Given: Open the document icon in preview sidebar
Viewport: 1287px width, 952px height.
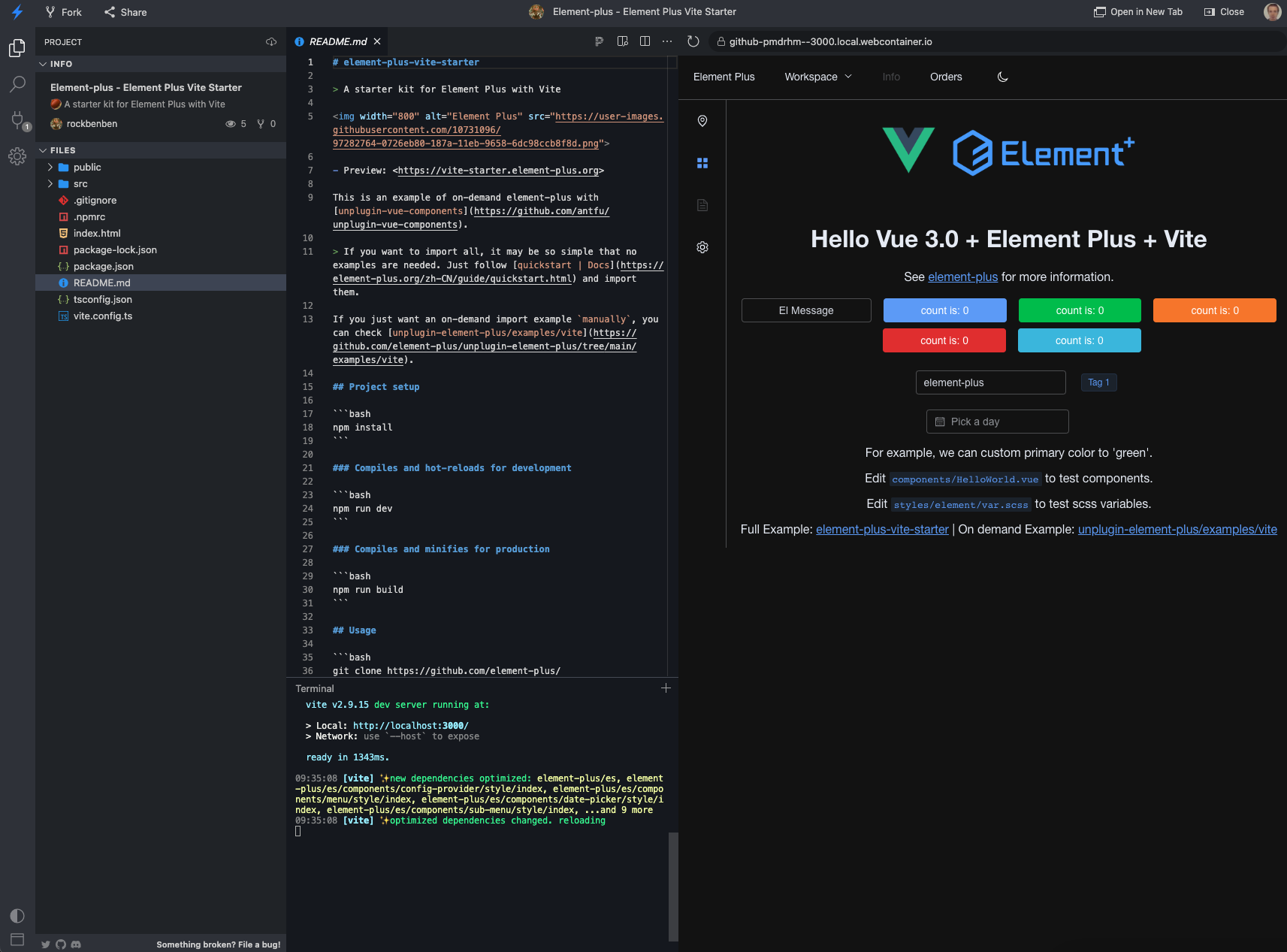Looking at the screenshot, I should pos(702,204).
